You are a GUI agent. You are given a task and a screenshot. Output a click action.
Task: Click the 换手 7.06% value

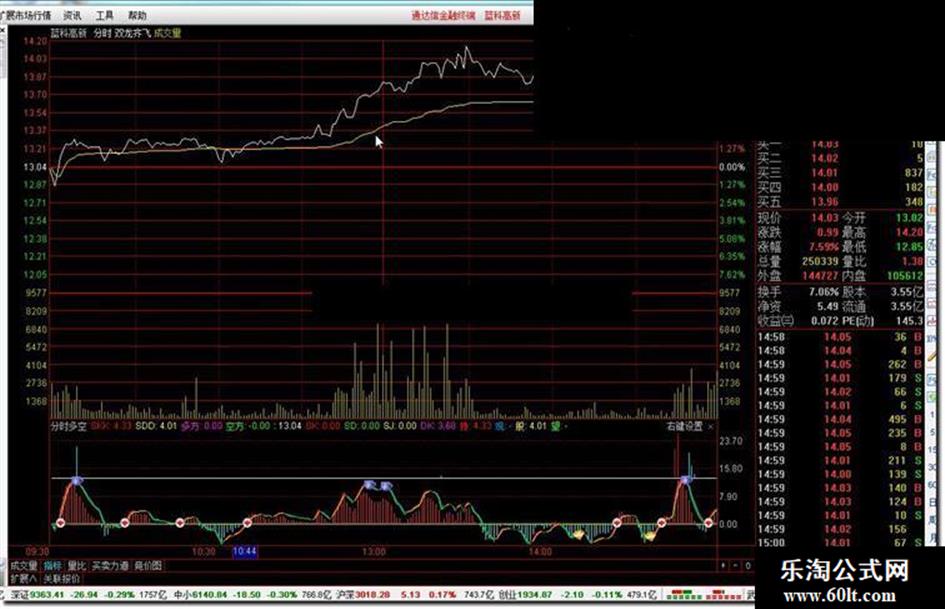pos(824,292)
